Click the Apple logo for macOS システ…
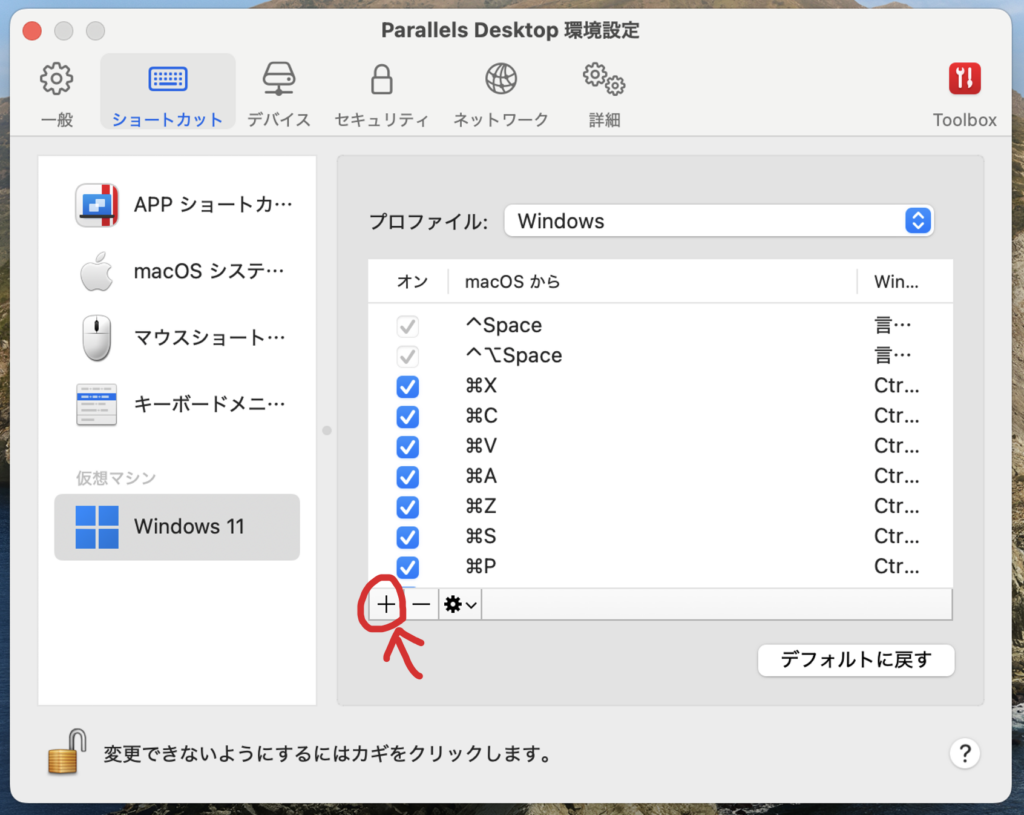Screen dimensions: 1024x815 [x=96, y=271]
